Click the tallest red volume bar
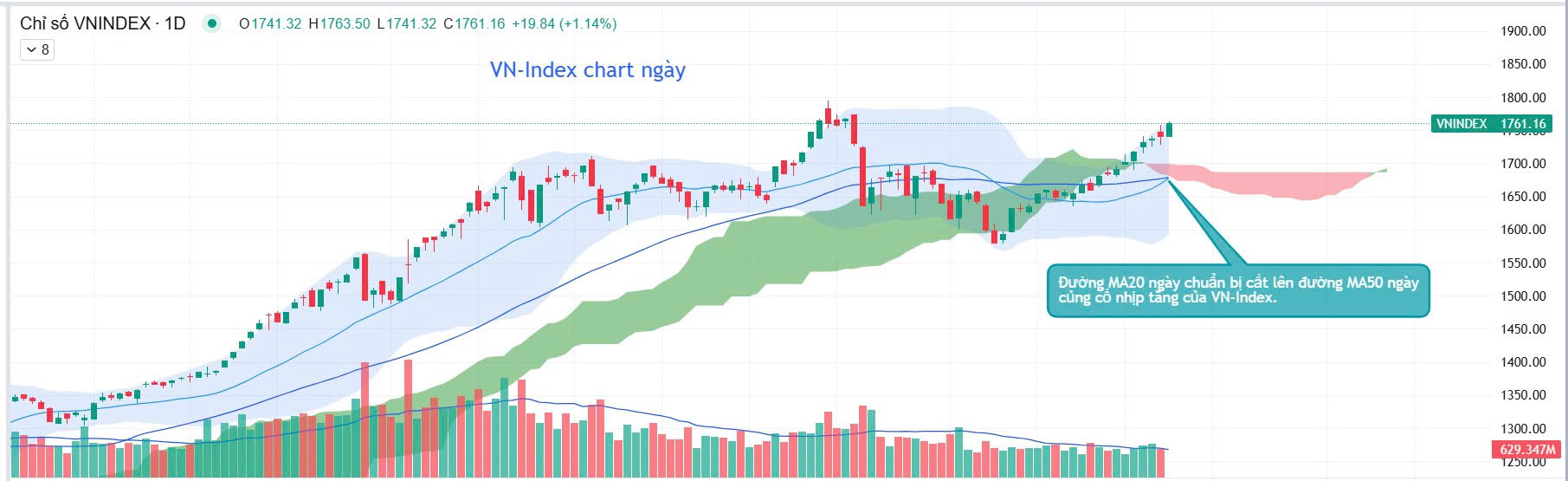 (x=408, y=416)
